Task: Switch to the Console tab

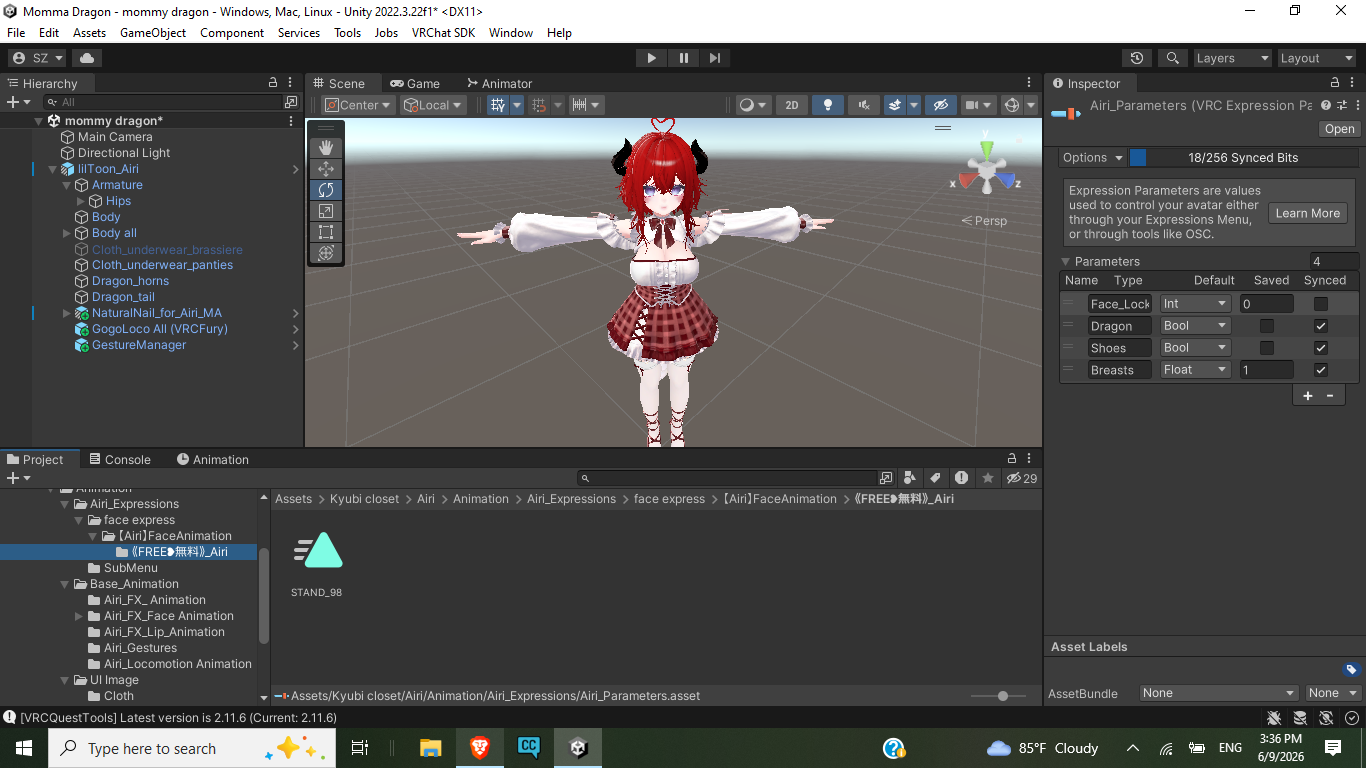Action: point(120,460)
